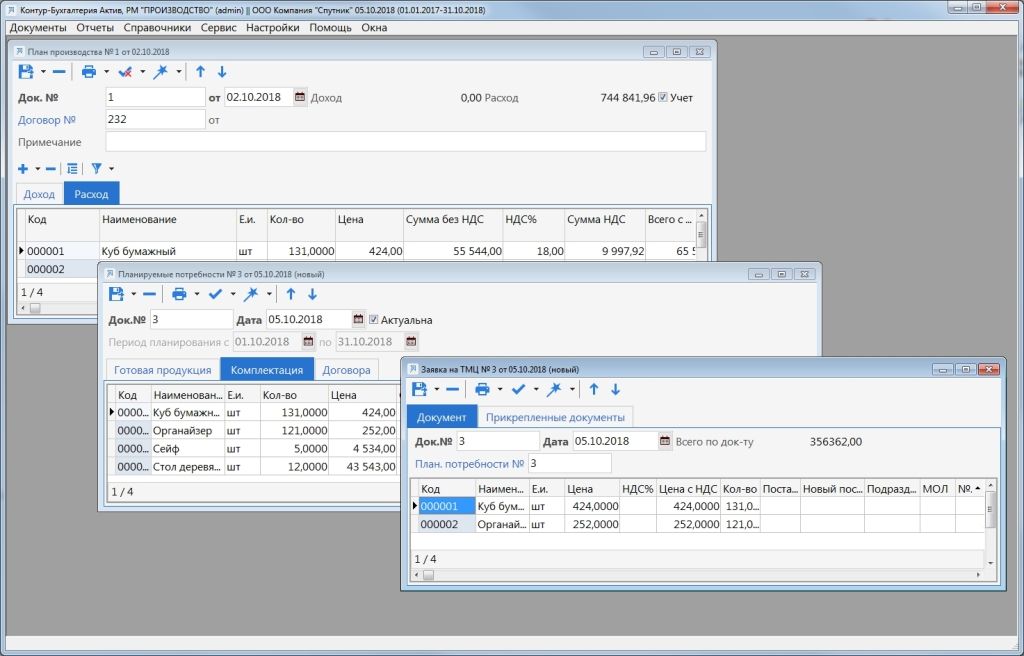Toggle the Учет checkbox

663,97
